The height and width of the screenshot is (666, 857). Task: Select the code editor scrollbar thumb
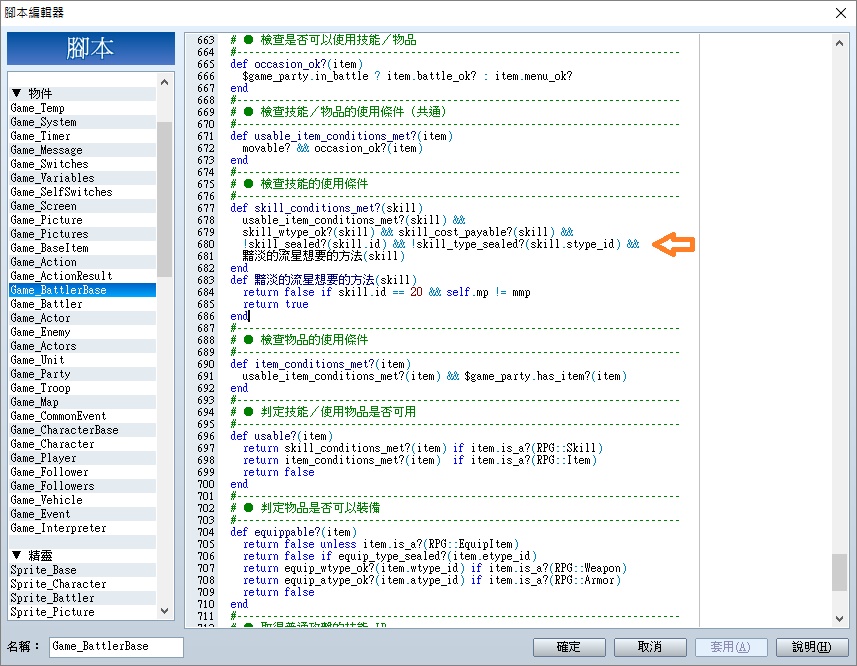(x=840, y=572)
